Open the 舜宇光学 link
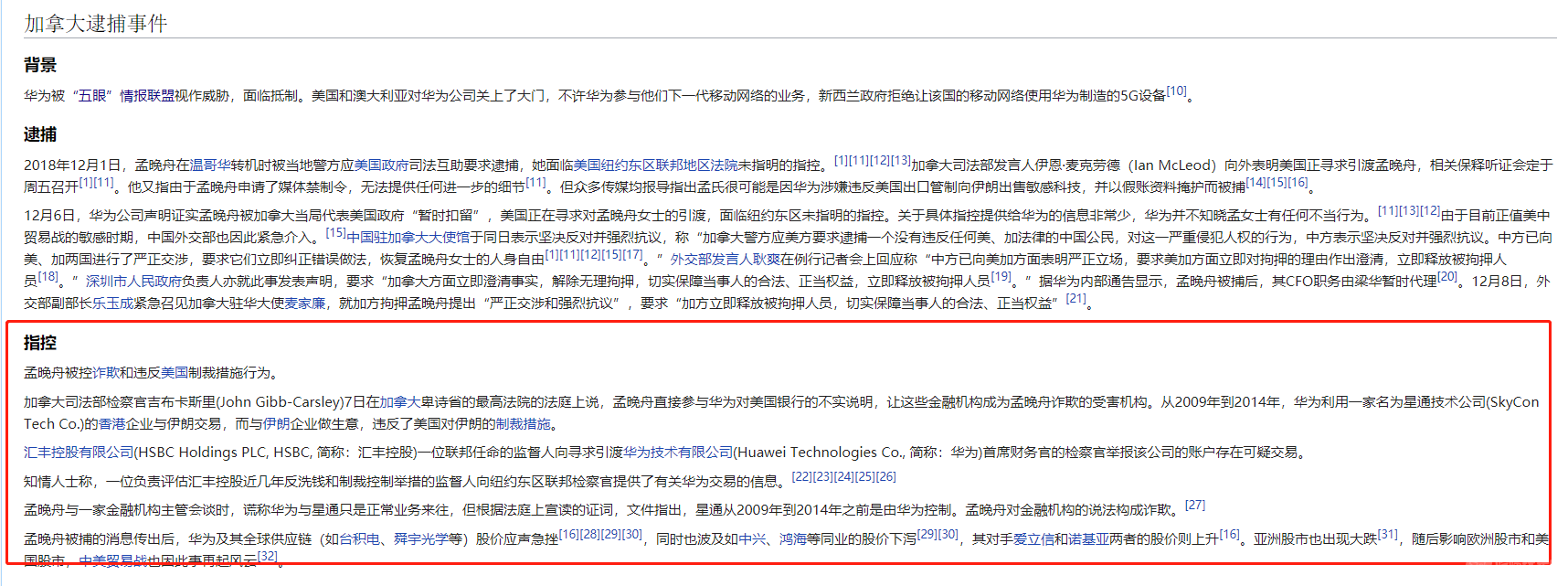Image resolution: width=1568 pixels, height=586 pixels. [x=421, y=539]
